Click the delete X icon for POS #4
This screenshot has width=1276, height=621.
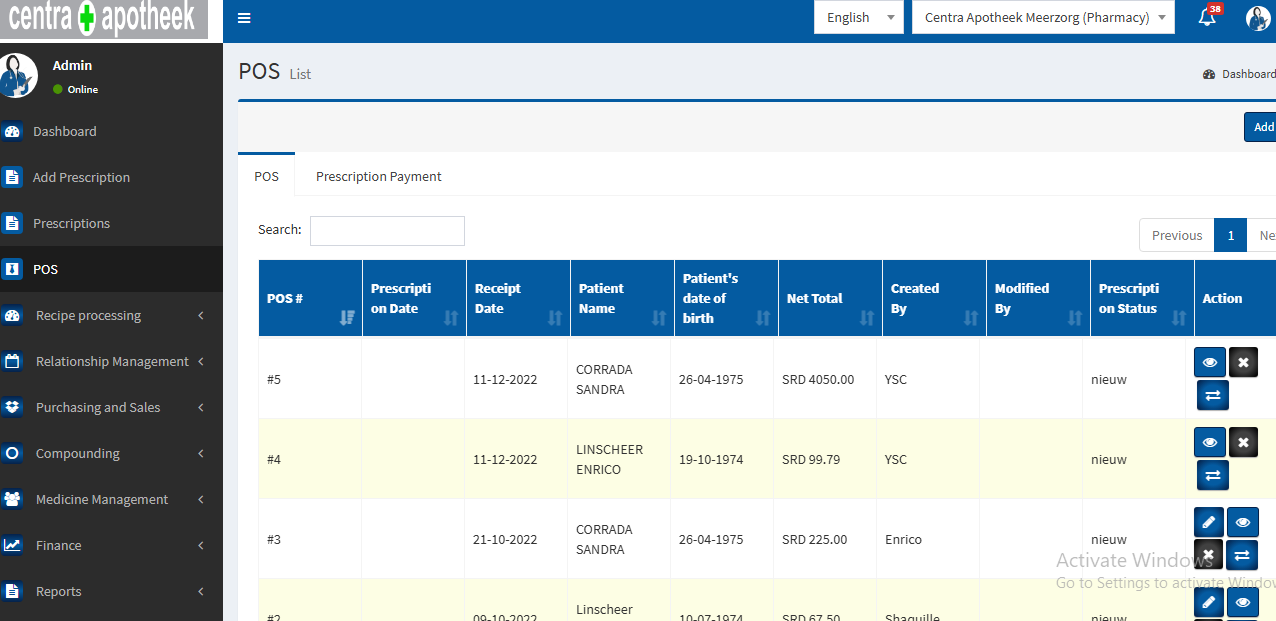point(1243,442)
